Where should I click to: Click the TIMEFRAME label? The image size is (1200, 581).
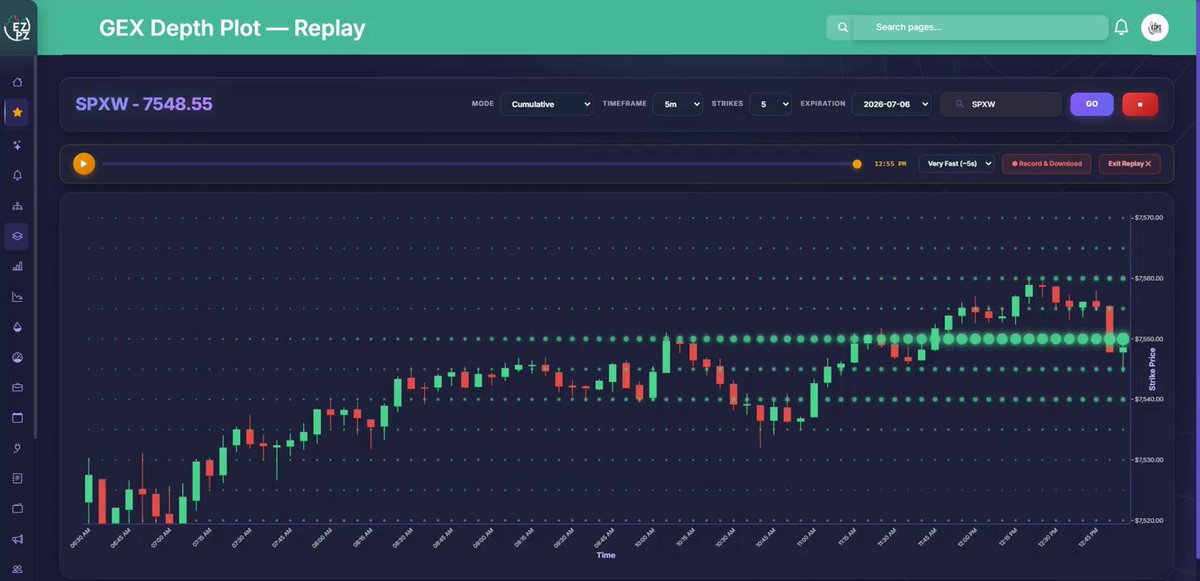coord(624,104)
